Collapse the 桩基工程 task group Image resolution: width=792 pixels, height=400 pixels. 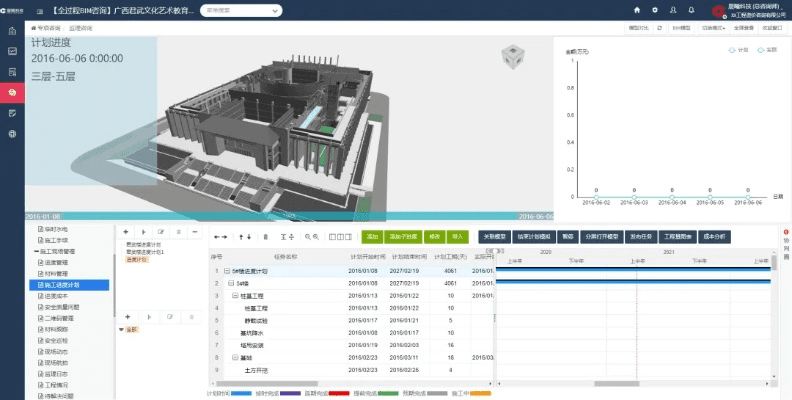tap(235, 296)
